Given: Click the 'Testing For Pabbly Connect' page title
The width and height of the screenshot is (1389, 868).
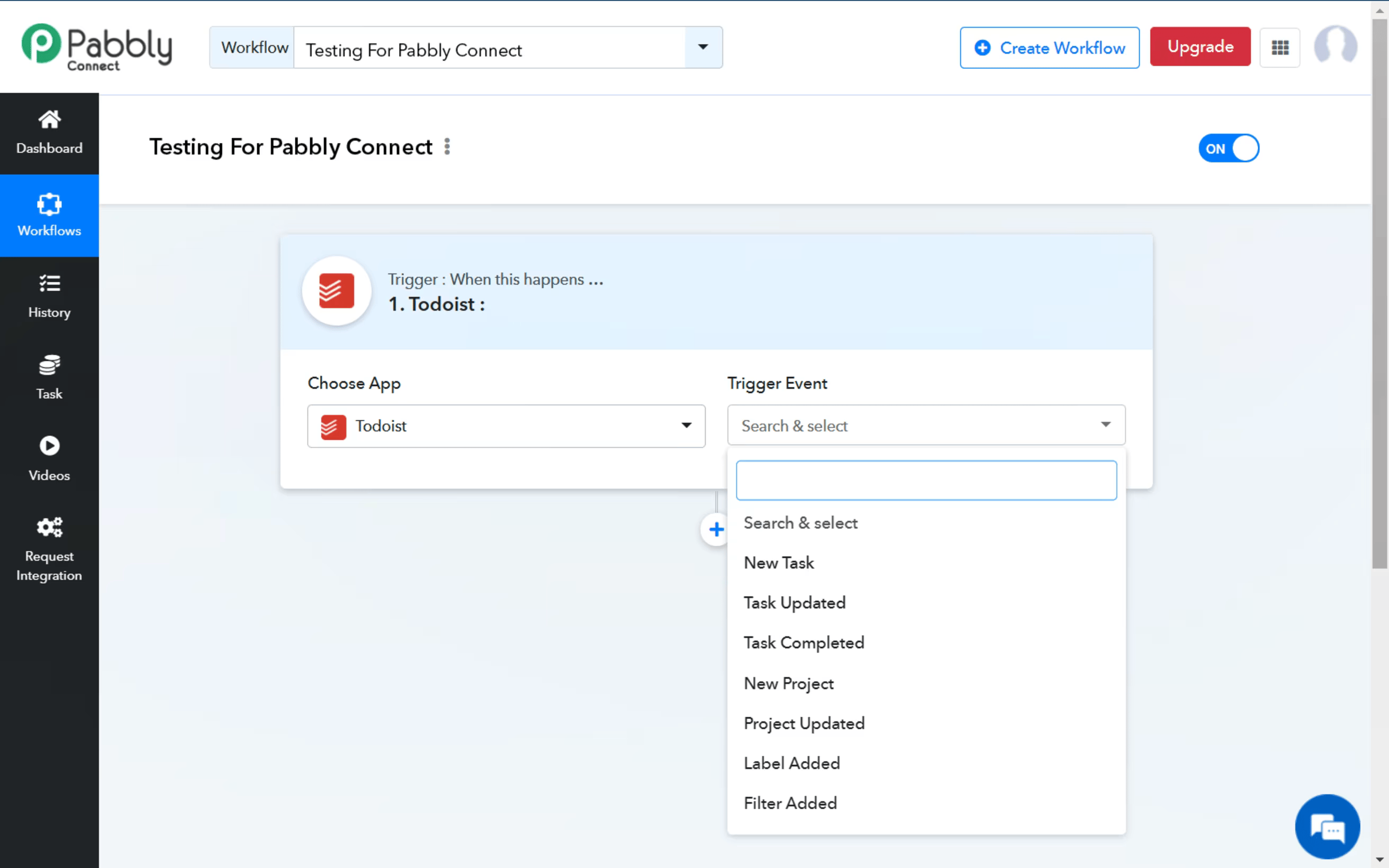Looking at the screenshot, I should pos(291,147).
